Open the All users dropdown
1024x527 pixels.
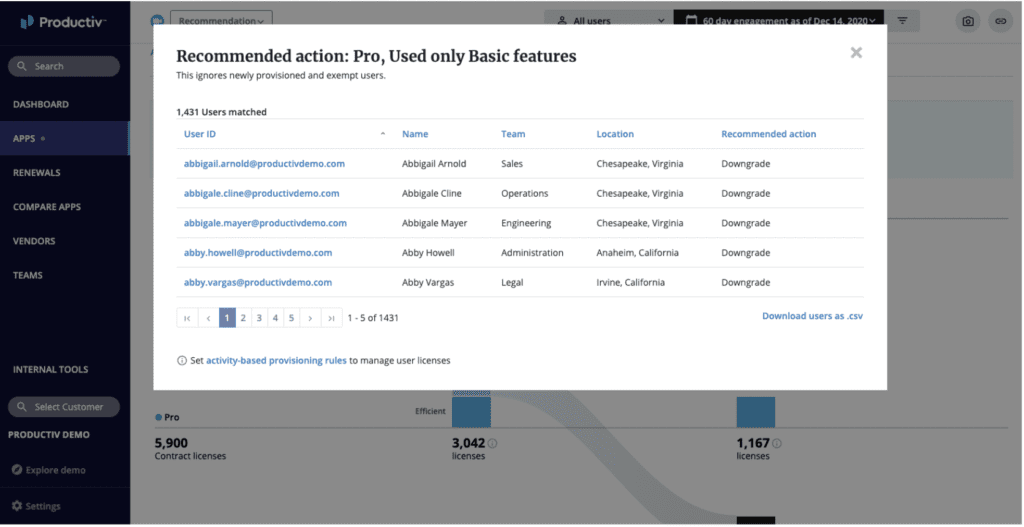[607, 20]
